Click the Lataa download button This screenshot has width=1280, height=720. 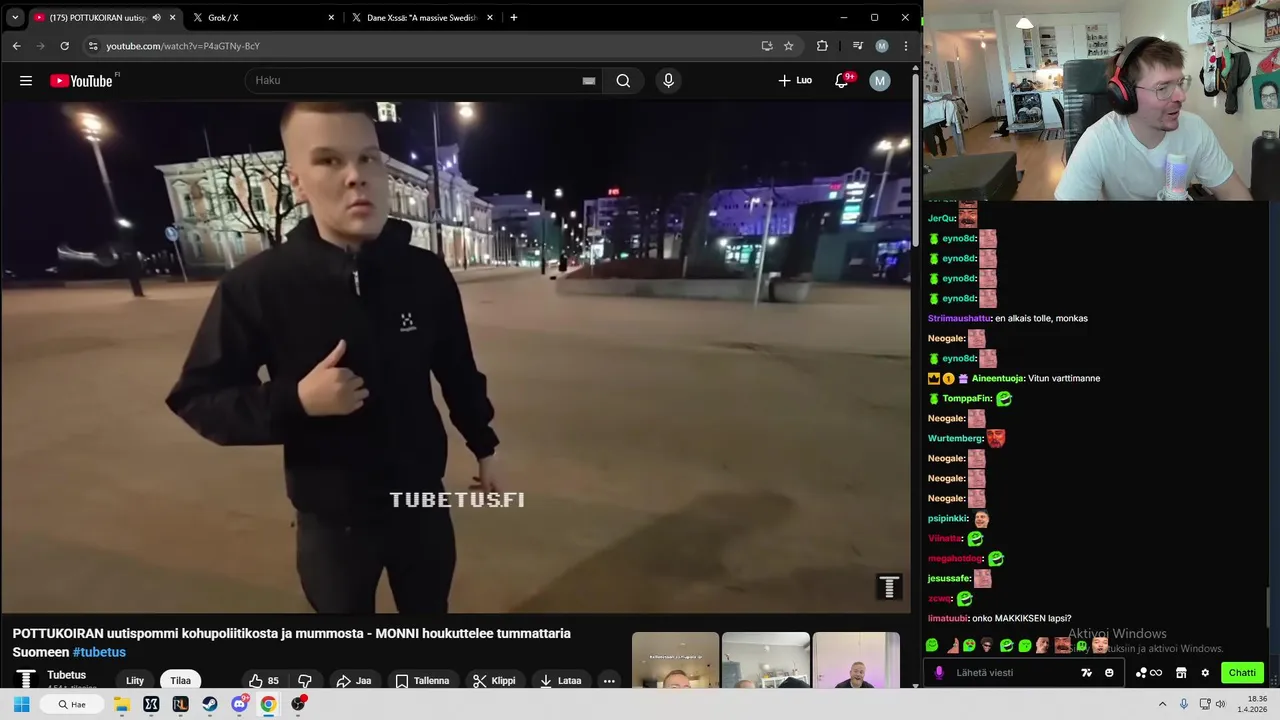560,681
